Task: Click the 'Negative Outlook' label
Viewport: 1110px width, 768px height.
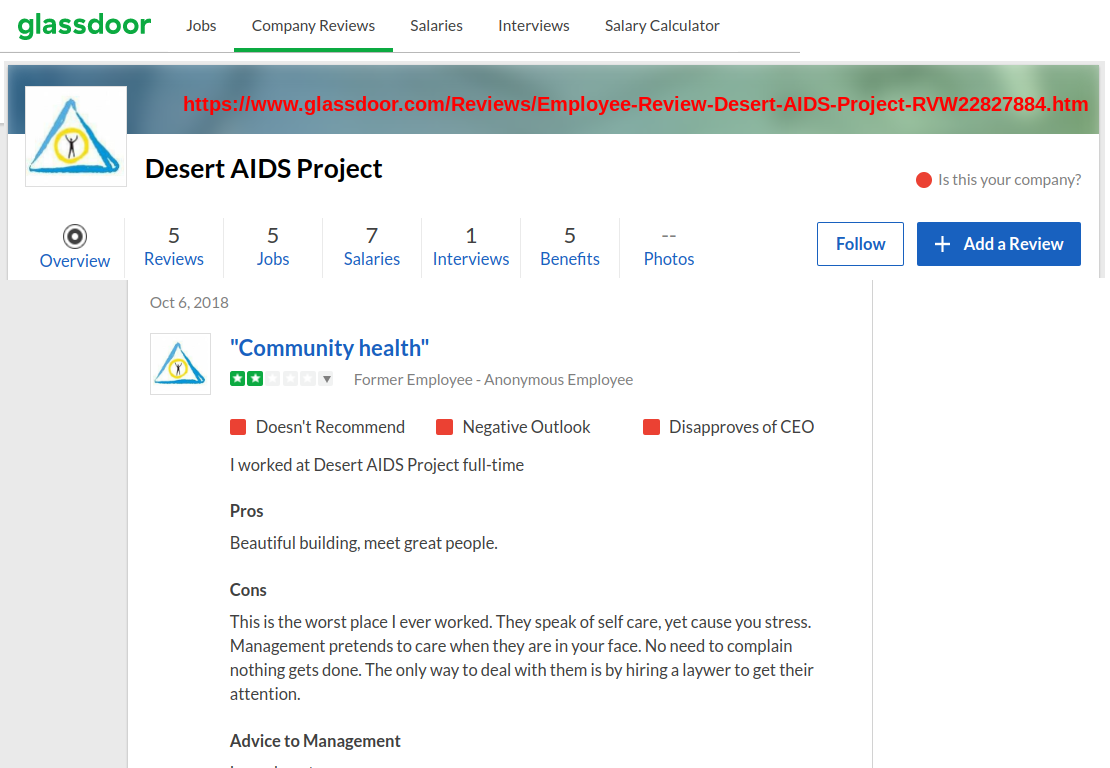Action: [x=526, y=427]
